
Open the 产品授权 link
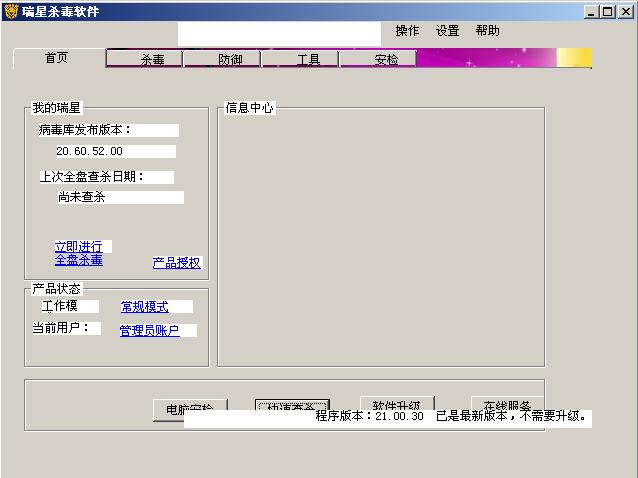click(177, 263)
